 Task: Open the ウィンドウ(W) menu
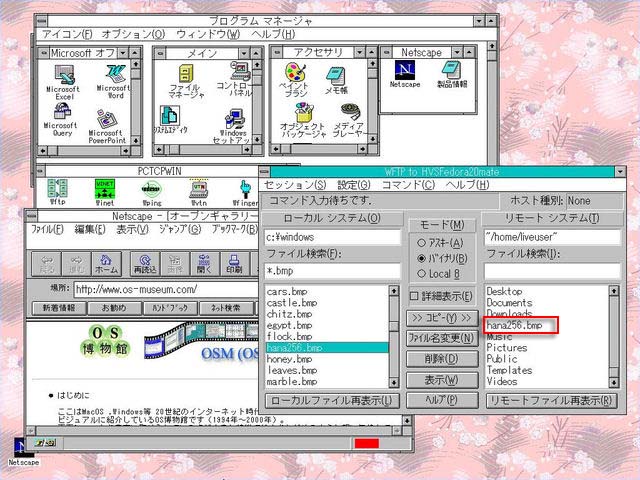point(208,34)
